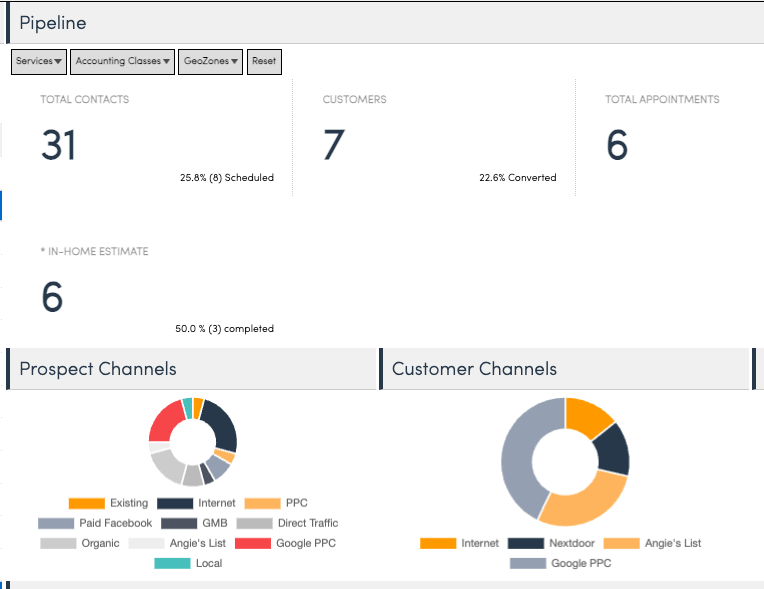Toggle Internet legend swatch in Prospect Channels
764x589 pixels.
point(175,503)
